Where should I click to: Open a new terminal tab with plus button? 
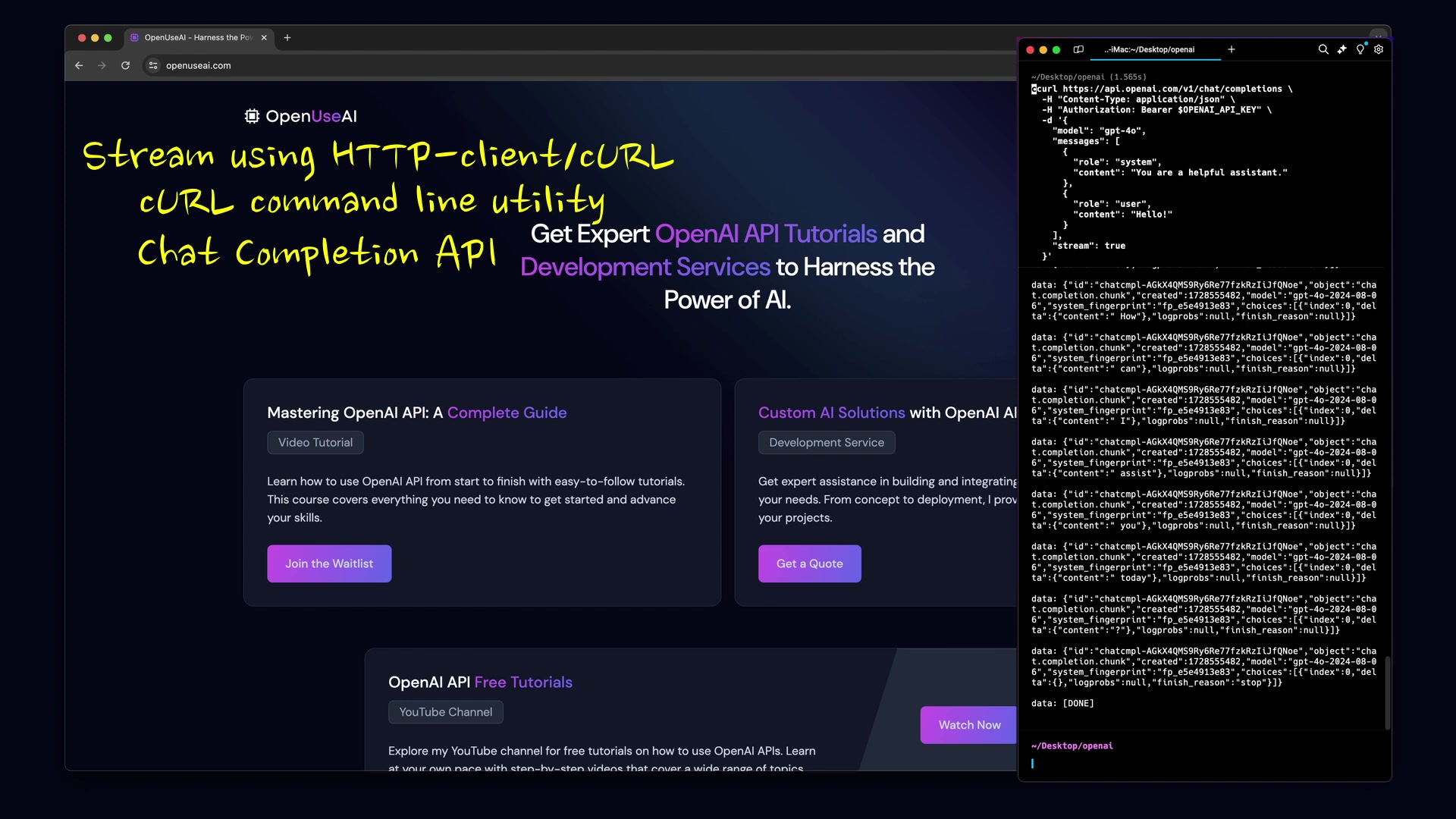(1231, 49)
